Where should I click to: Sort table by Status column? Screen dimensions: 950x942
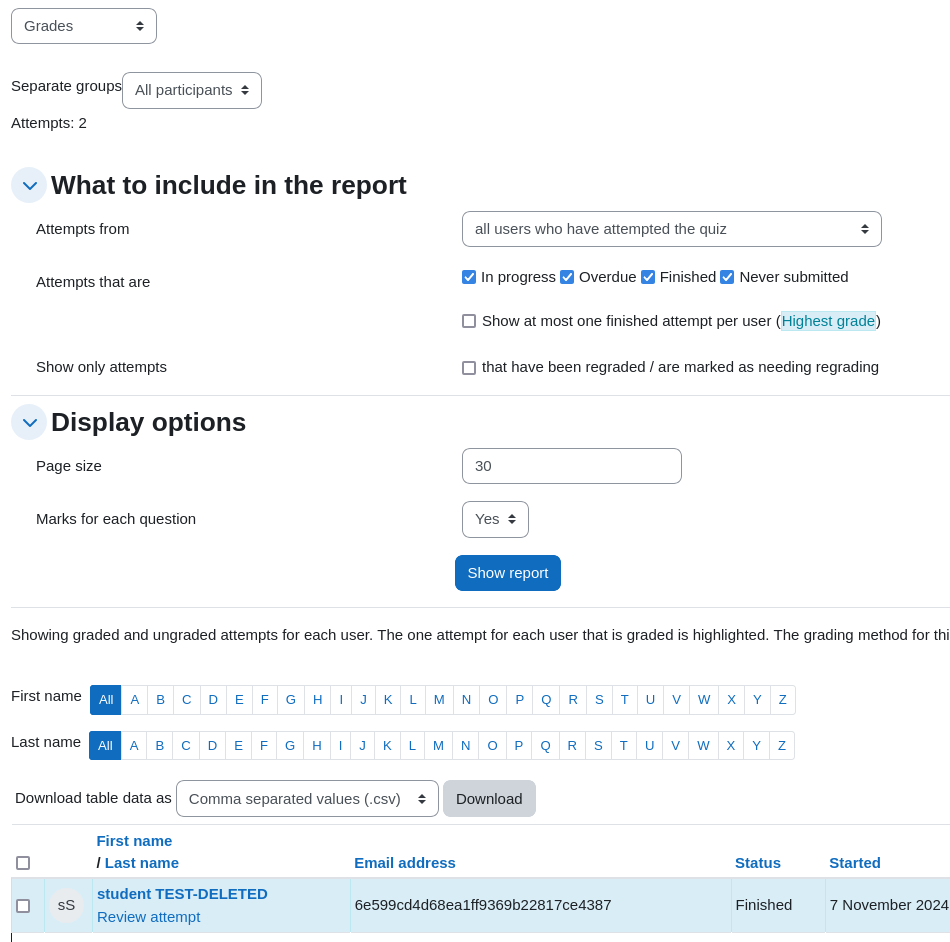758,863
